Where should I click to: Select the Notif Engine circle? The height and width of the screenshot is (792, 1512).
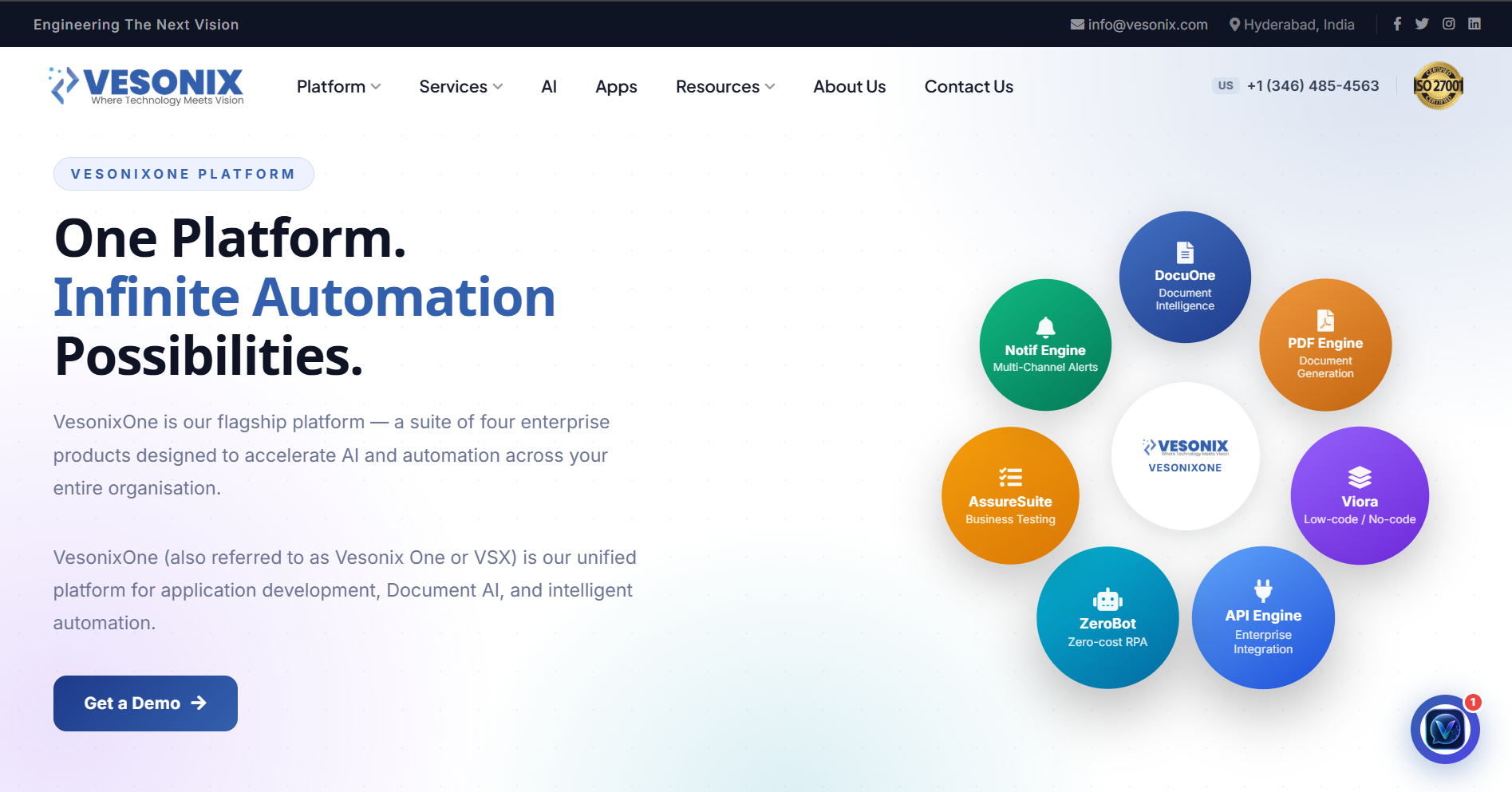click(x=1045, y=345)
